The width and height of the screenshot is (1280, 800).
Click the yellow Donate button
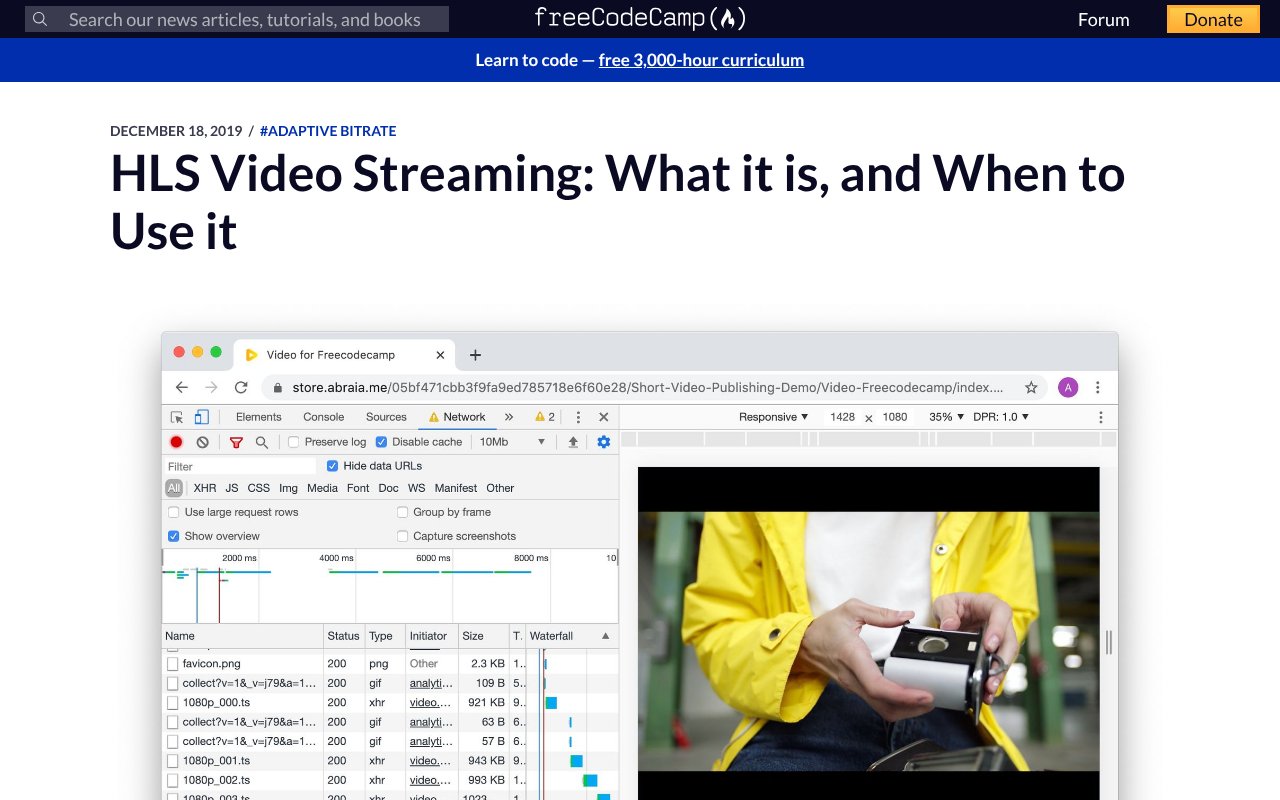coord(1212,19)
